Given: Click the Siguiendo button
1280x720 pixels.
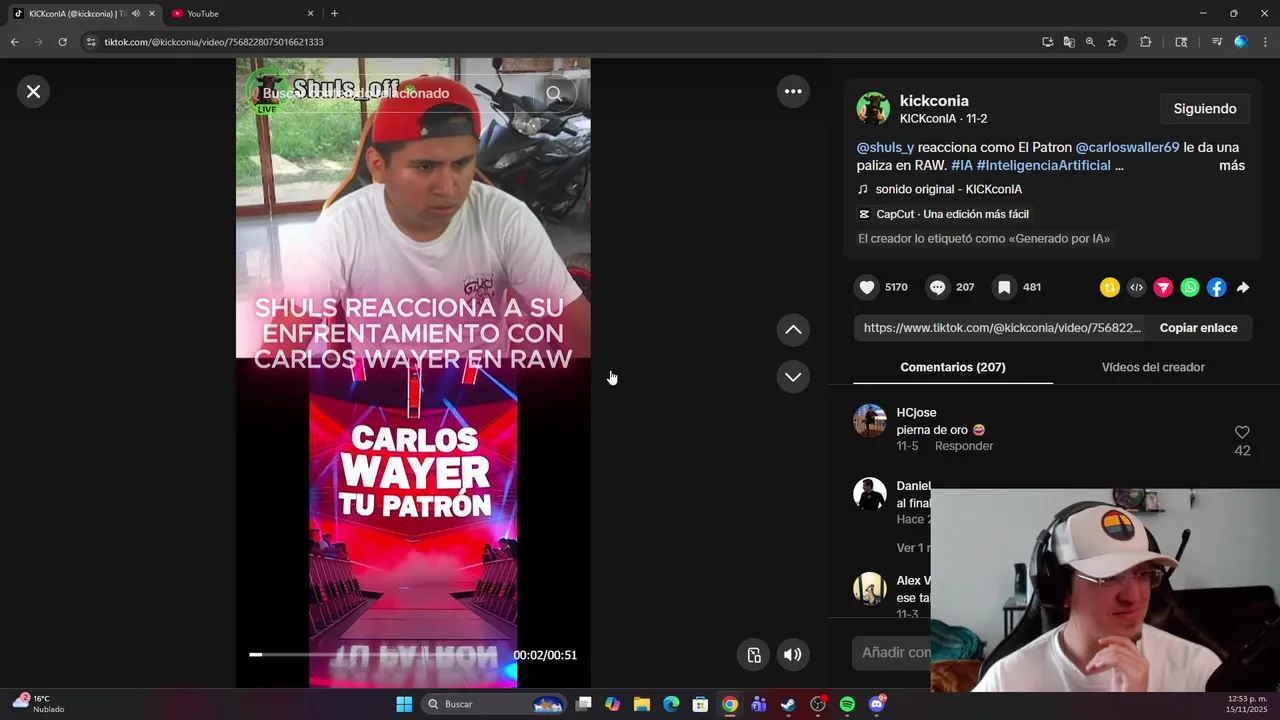Looking at the screenshot, I should (x=1205, y=109).
